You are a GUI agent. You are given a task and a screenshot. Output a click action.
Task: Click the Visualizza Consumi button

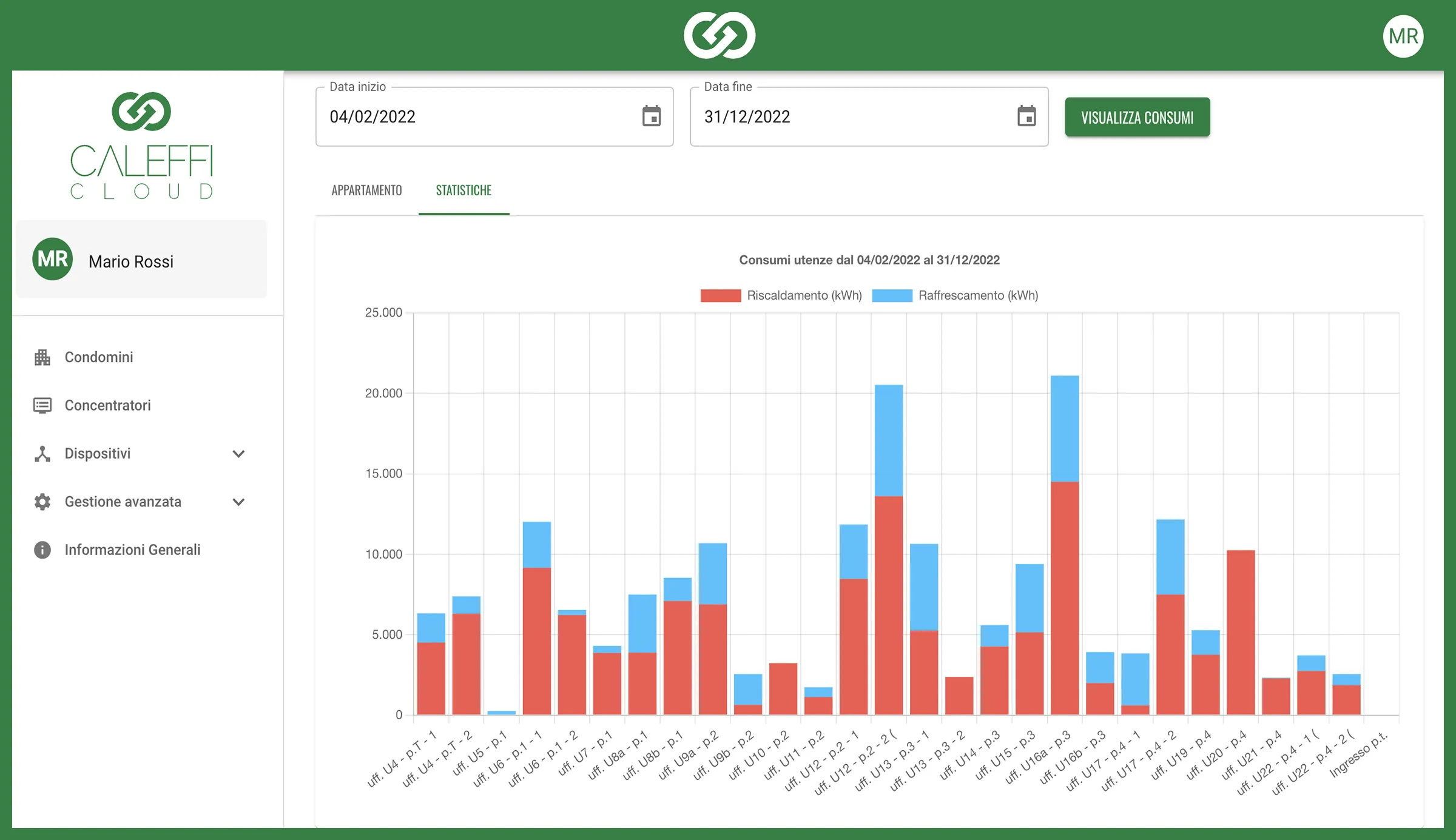(1137, 117)
